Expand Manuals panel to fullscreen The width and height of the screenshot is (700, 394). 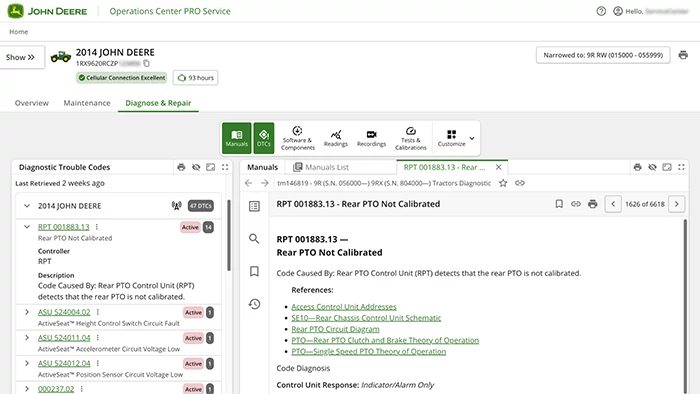point(681,167)
